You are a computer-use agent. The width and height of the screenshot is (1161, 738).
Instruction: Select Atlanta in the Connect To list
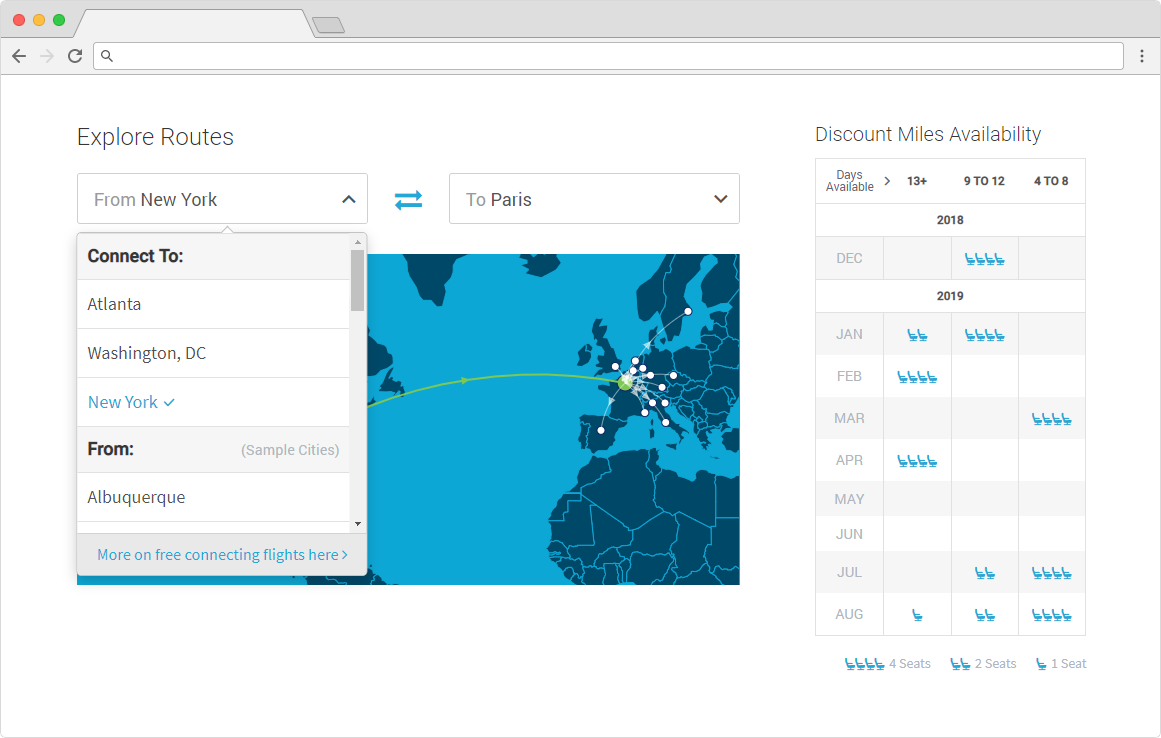coord(114,304)
